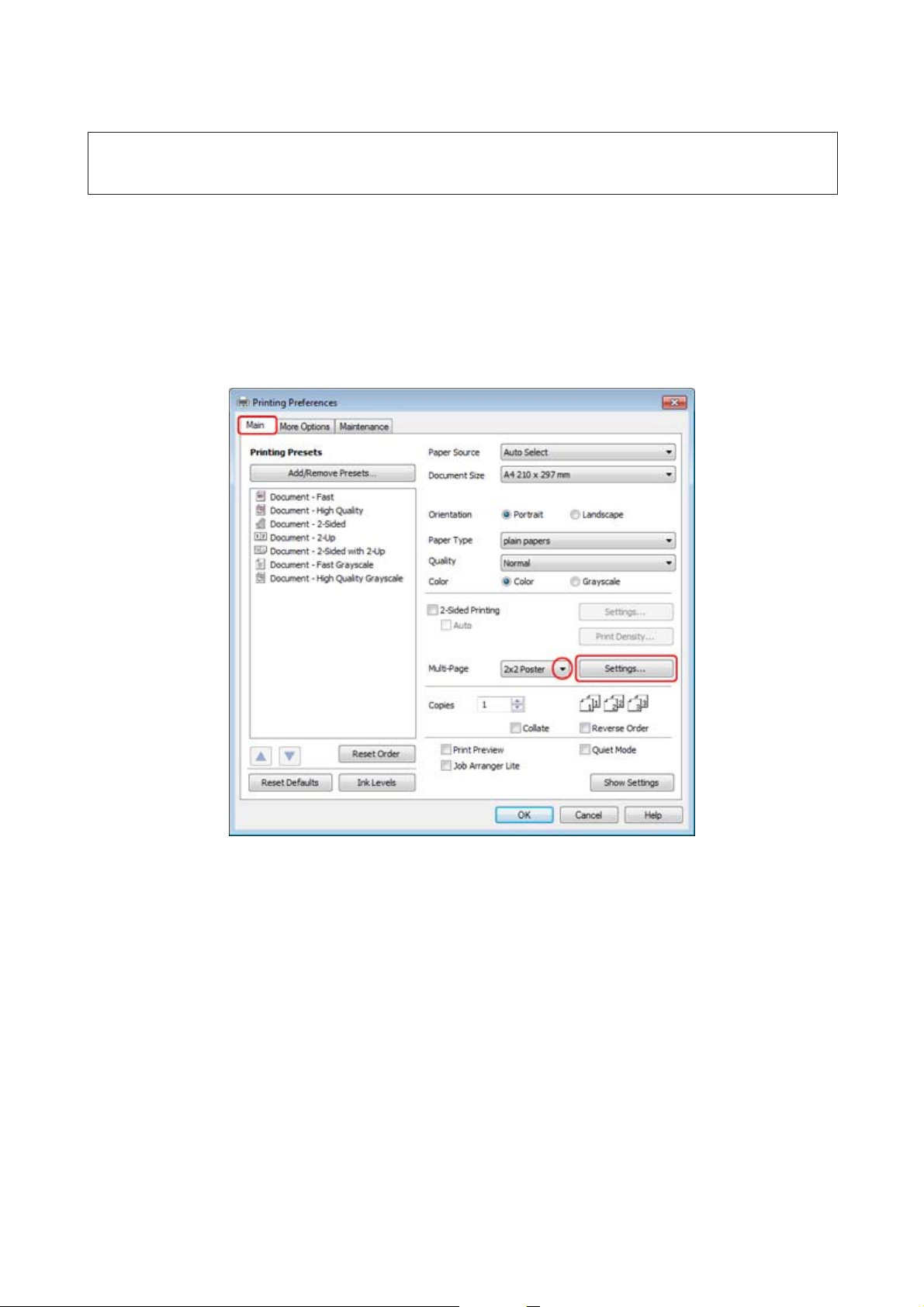This screenshot has height=1307, width=924.
Task: Click the Multi-Page Settings button
Action: pyautogui.click(x=625, y=669)
